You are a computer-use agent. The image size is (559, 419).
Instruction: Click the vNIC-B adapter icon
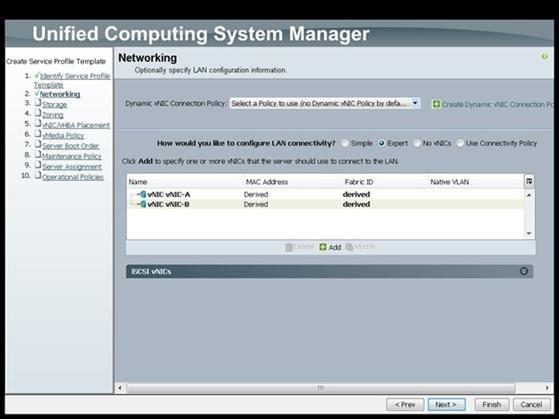[x=142, y=204]
